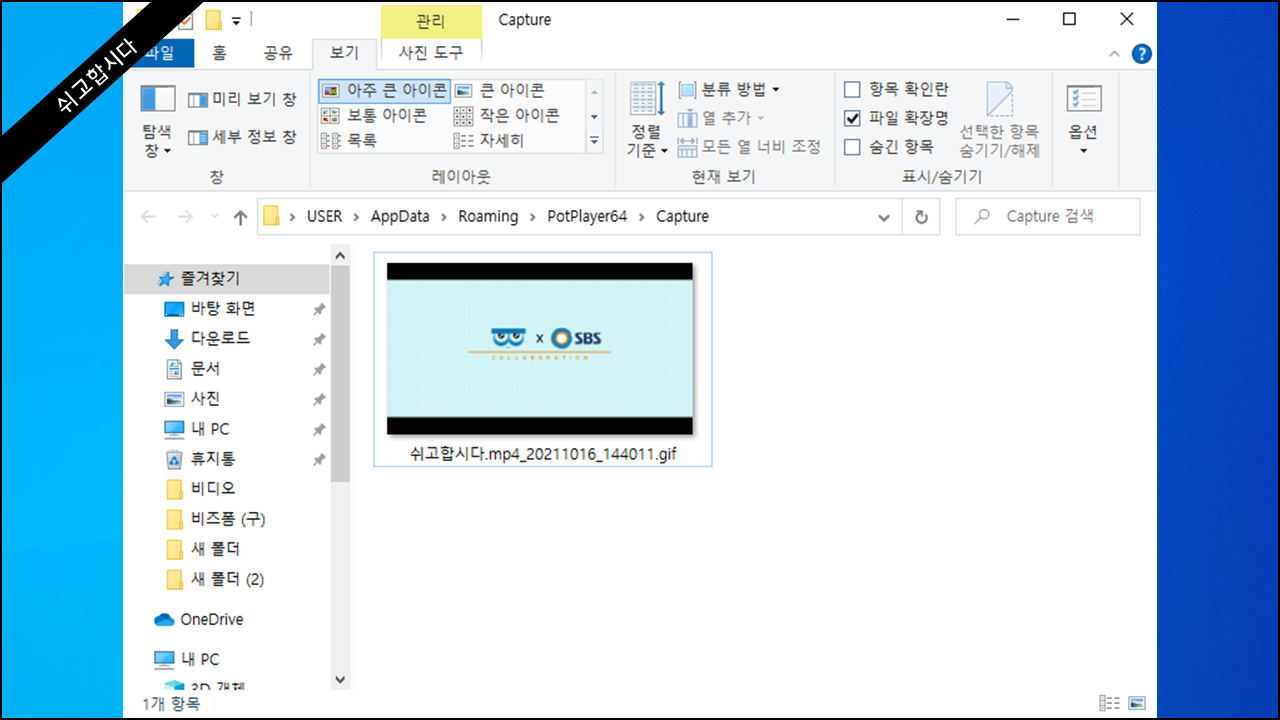The image size is (1280, 720).
Task: Select 큰 아이콘 layout
Action: pos(499,90)
